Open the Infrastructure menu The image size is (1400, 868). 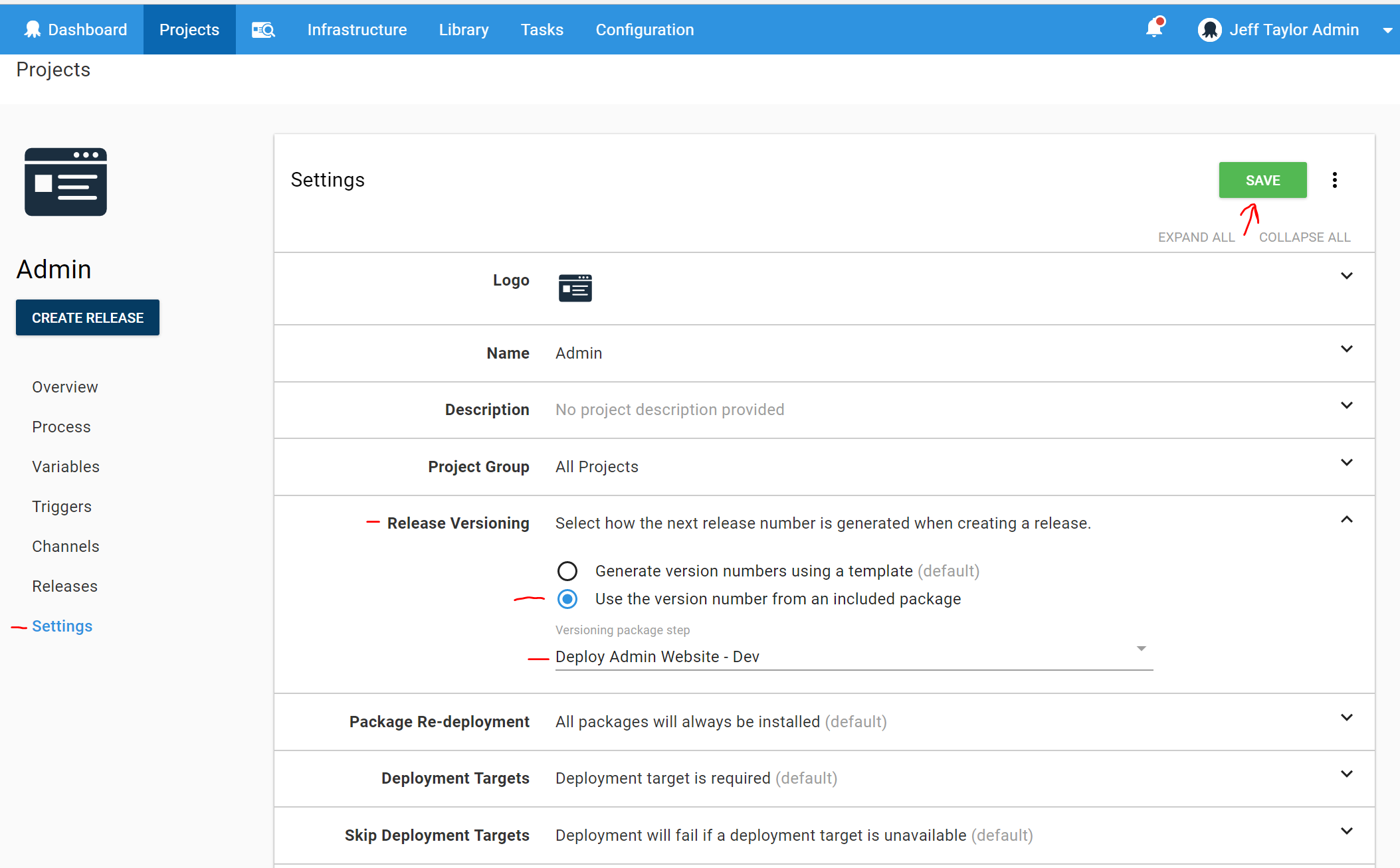(357, 30)
